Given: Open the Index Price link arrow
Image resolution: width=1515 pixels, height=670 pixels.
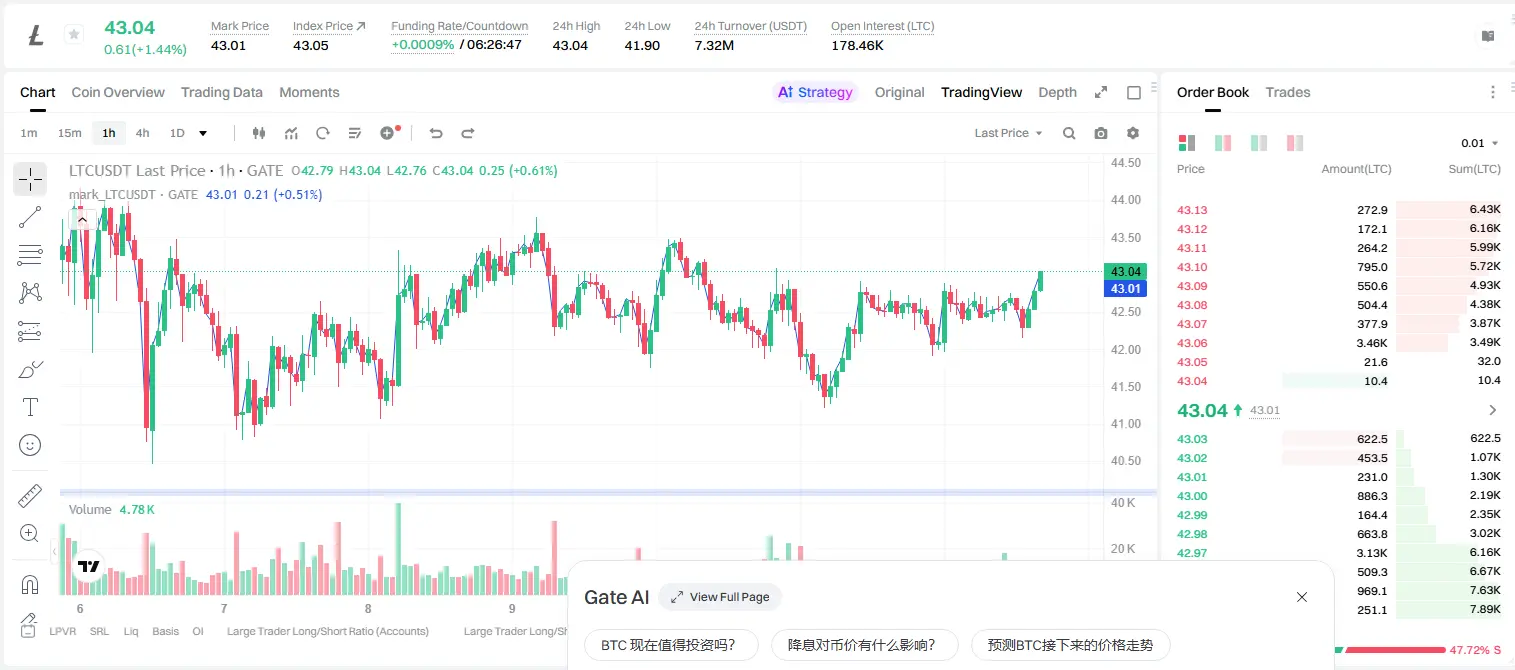Looking at the screenshot, I should tap(360, 26).
